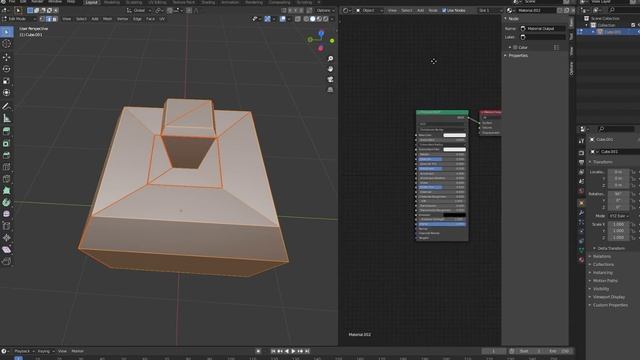Toggle the Use Nodes checkbox
640x360 pixels.
(444, 10)
